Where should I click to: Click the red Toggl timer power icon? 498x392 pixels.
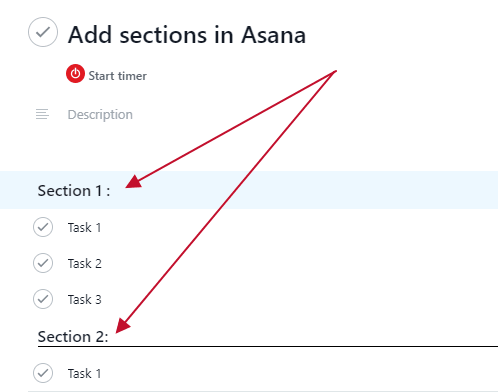(x=75, y=73)
